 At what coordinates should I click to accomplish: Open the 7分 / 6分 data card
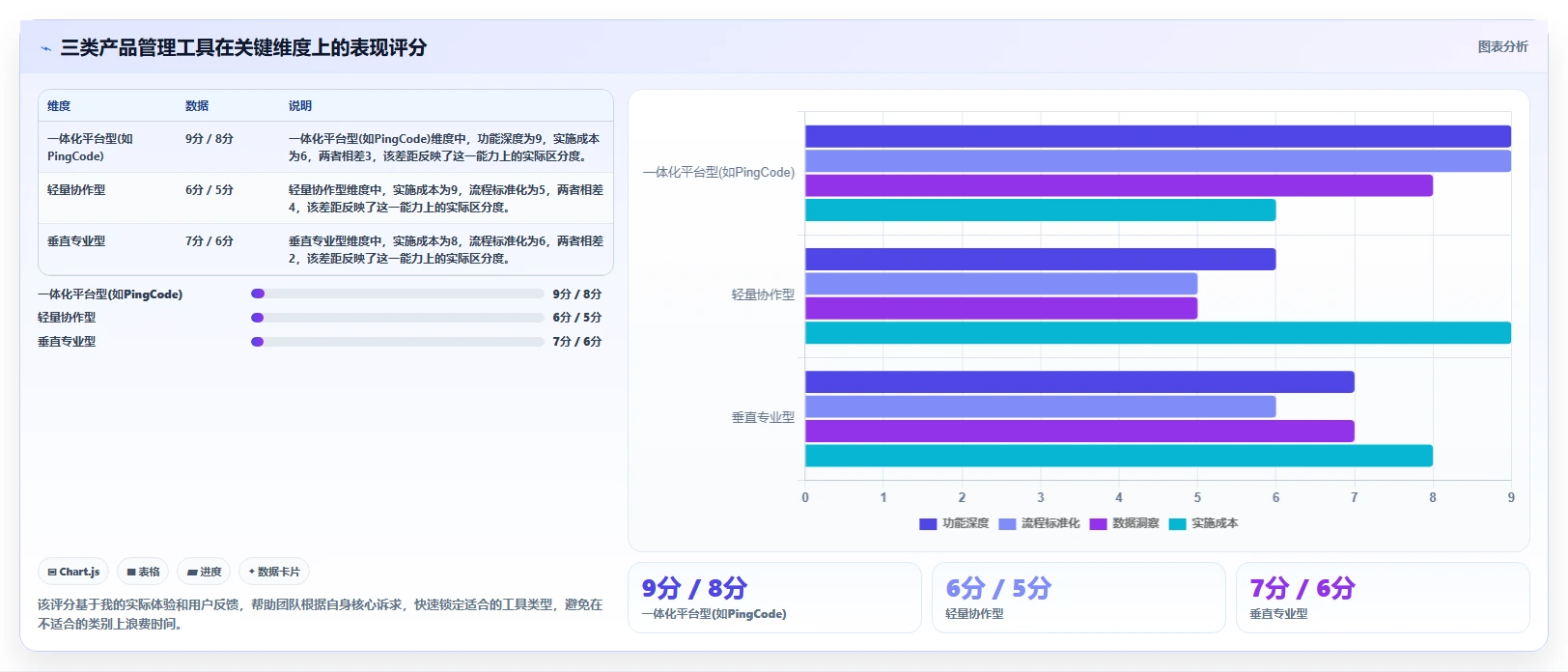1383,598
